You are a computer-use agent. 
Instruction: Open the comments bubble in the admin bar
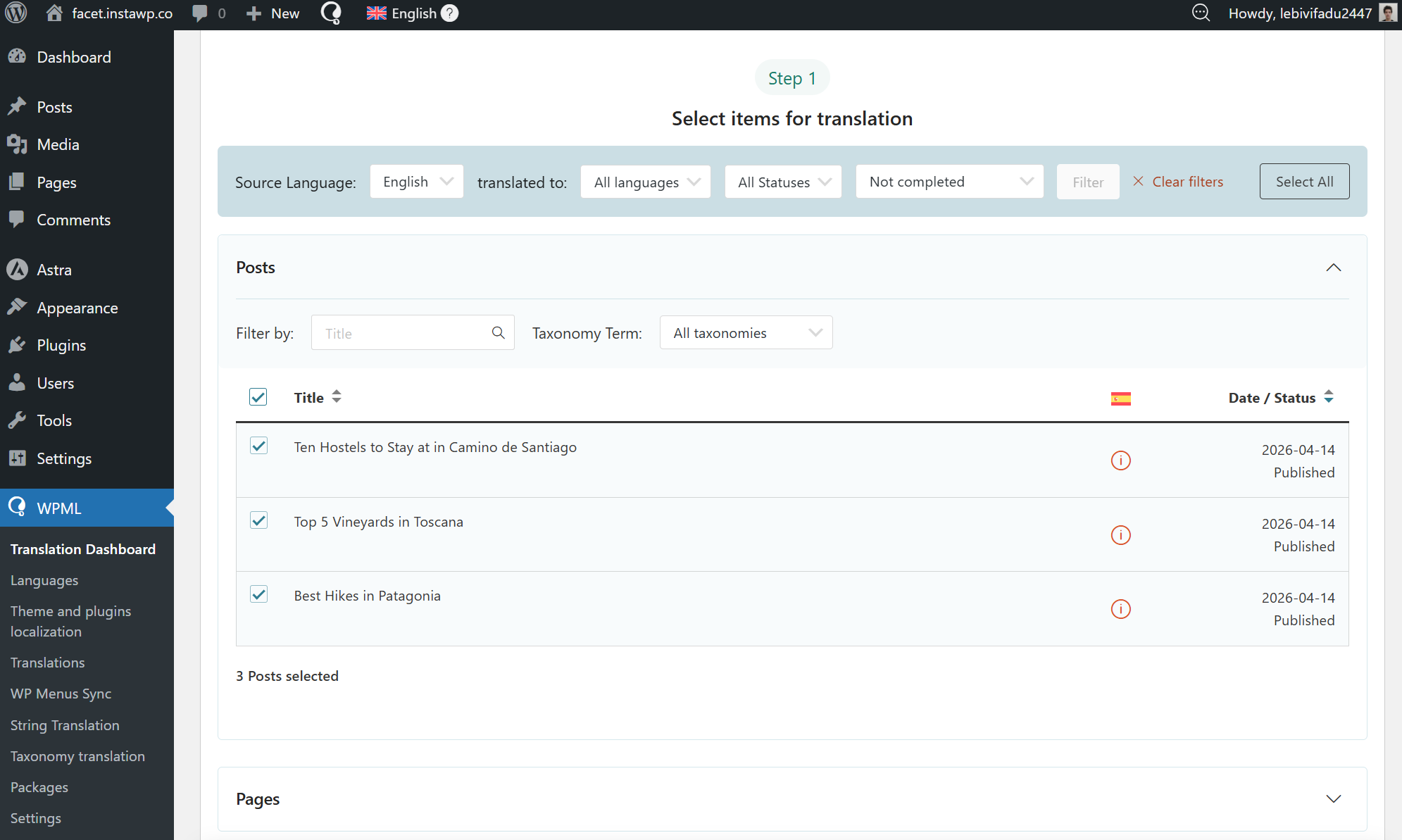(201, 13)
